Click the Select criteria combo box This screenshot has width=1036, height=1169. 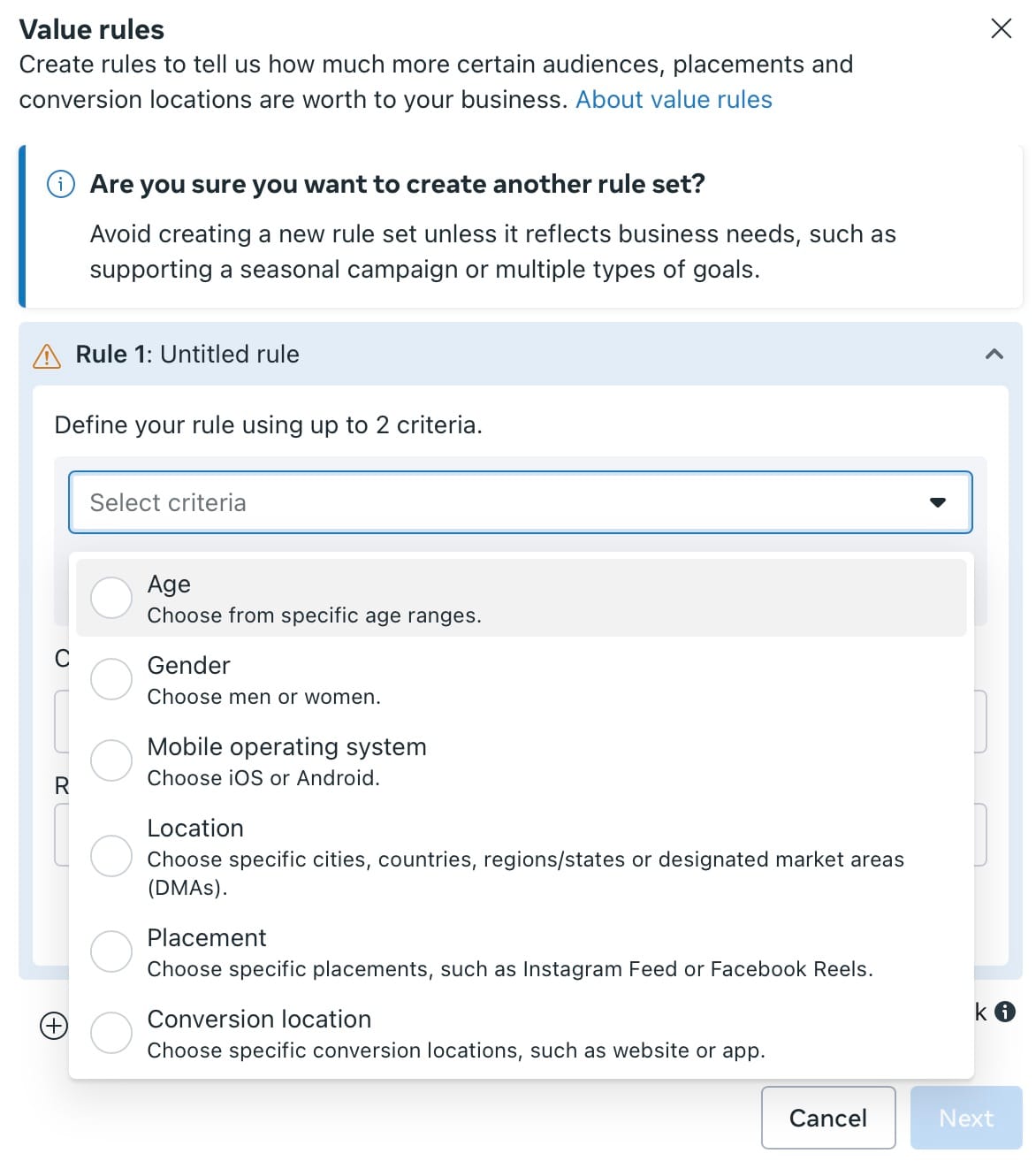(x=495, y=502)
